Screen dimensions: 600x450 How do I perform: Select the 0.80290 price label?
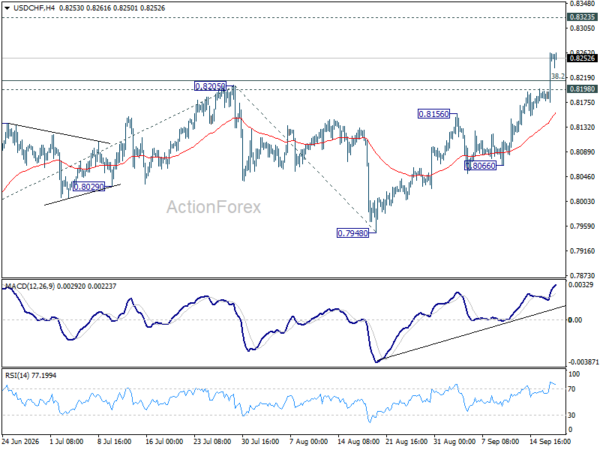(88, 187)
